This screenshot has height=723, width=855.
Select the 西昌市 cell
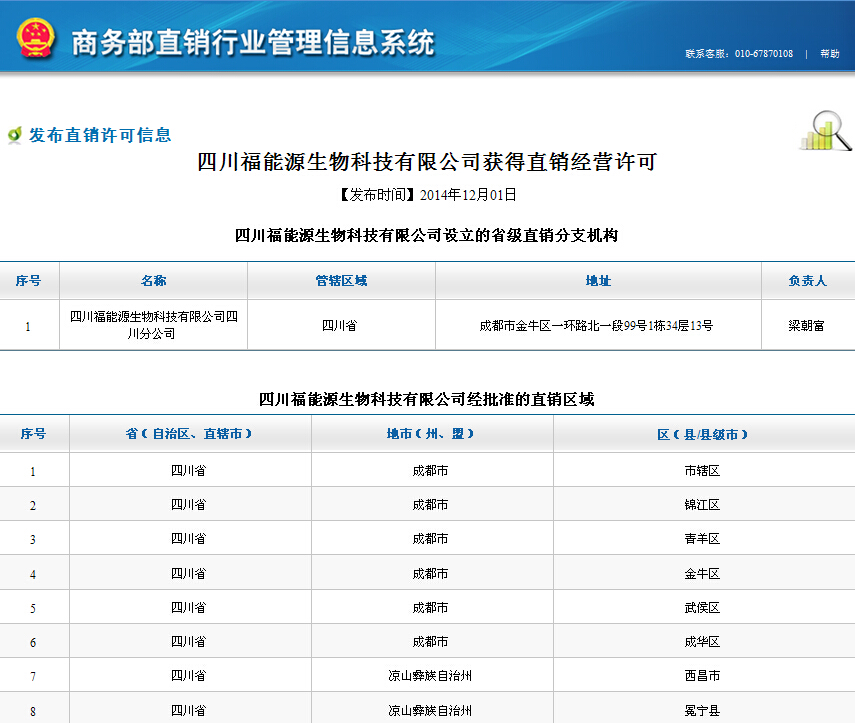click(702, 676)
